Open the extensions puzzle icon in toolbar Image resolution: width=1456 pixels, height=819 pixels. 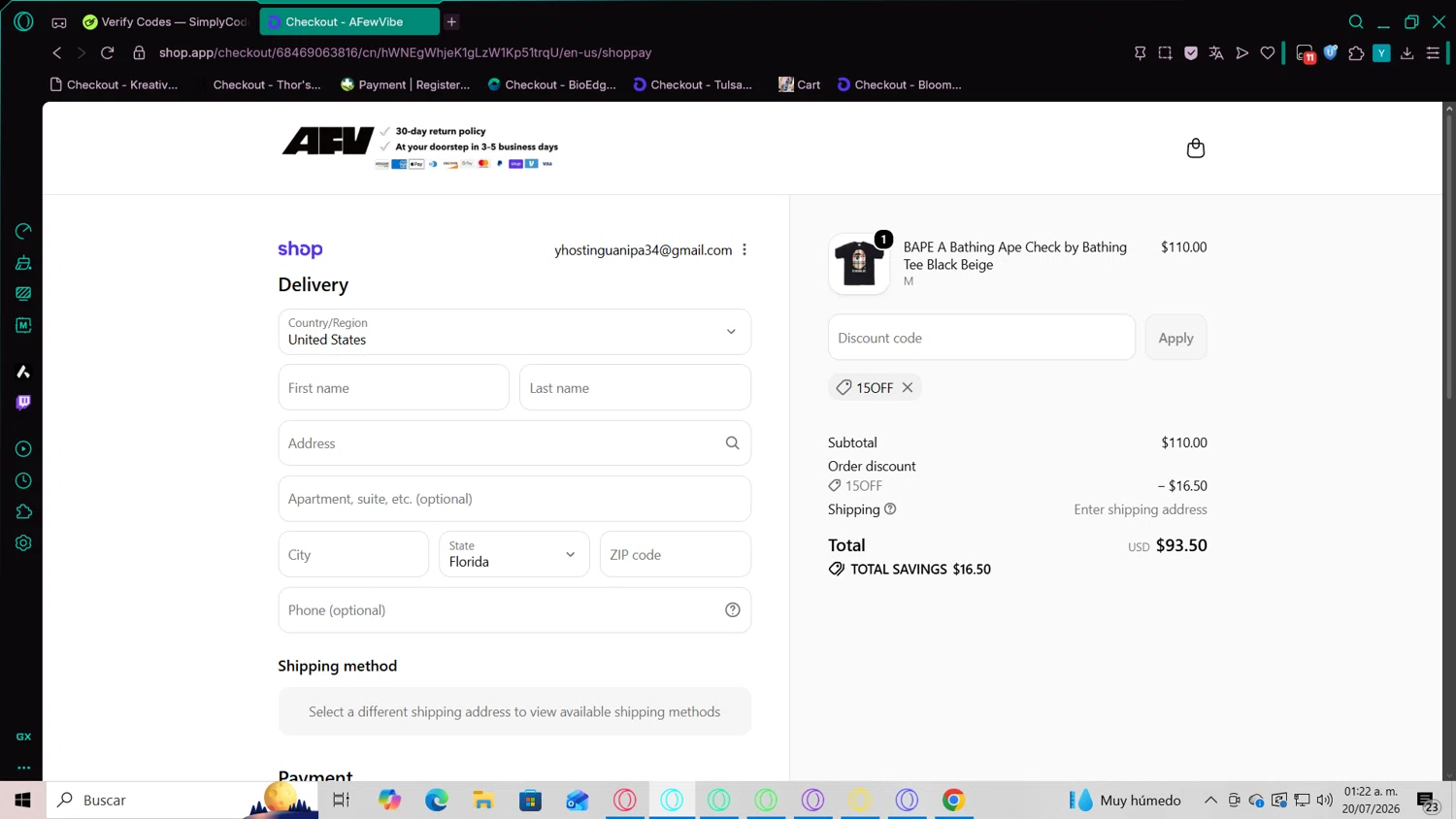1356,53
